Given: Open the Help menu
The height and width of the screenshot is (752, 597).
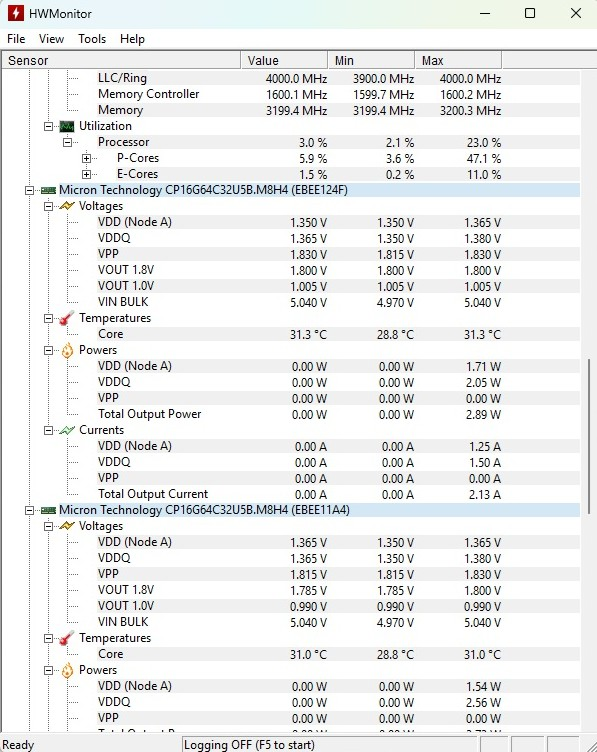Looking at the screenshot, I should (132, 39).
